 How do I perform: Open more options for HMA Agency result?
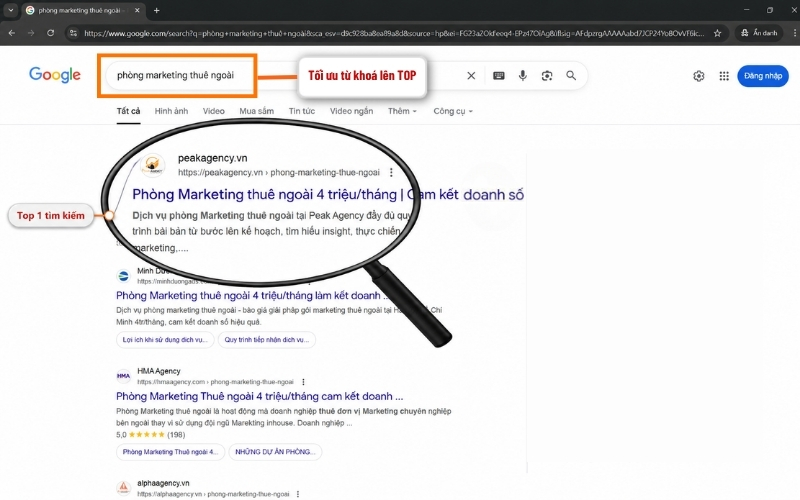coord(304,382)
